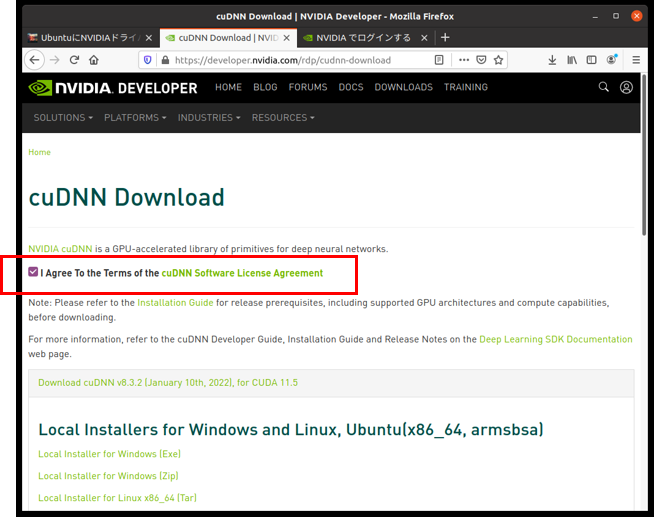Screen dimensions: 654x517
Task: Reload the cuDNN Download page
Action: pos(74,60)
